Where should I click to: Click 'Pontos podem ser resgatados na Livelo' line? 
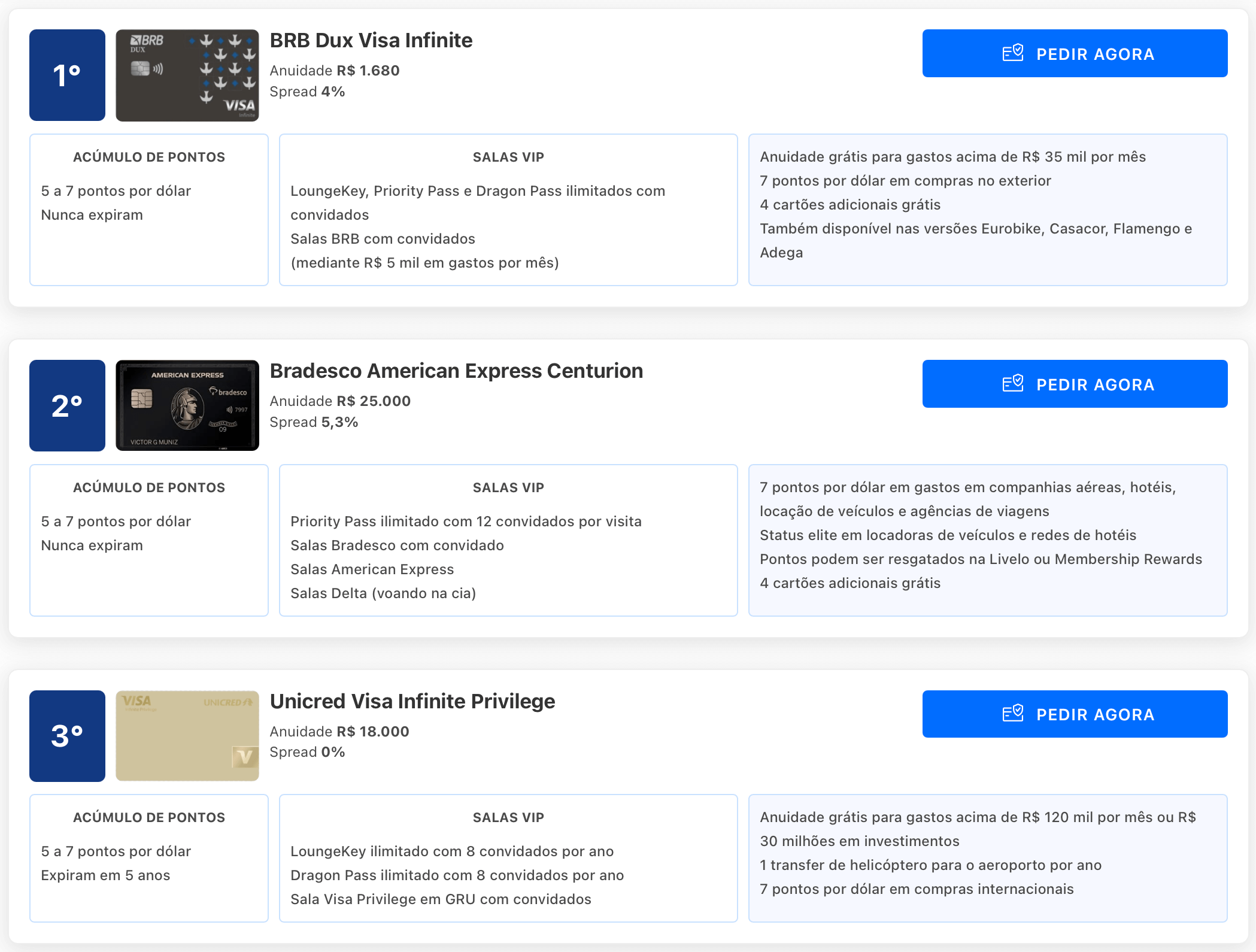coord(981,559)
